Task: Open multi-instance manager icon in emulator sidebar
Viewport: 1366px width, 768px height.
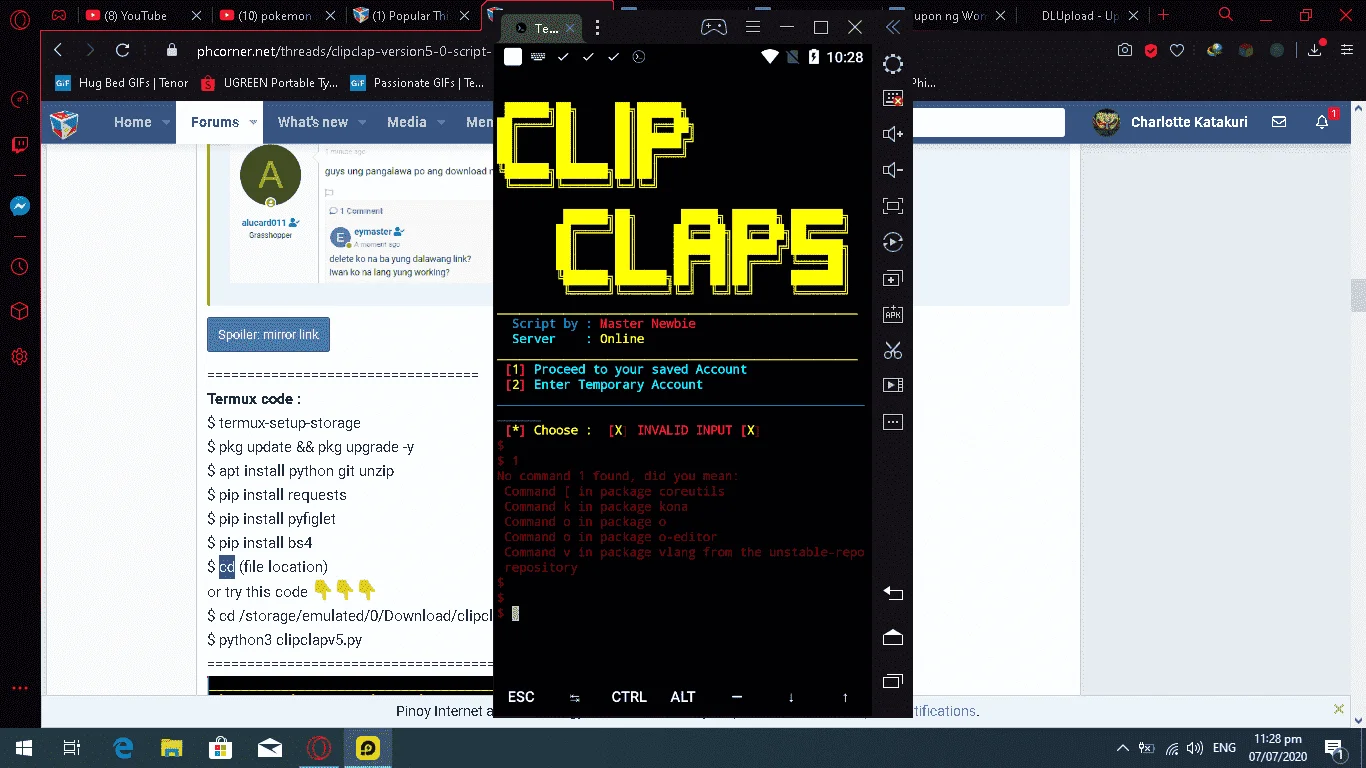Action: (893, 278)
